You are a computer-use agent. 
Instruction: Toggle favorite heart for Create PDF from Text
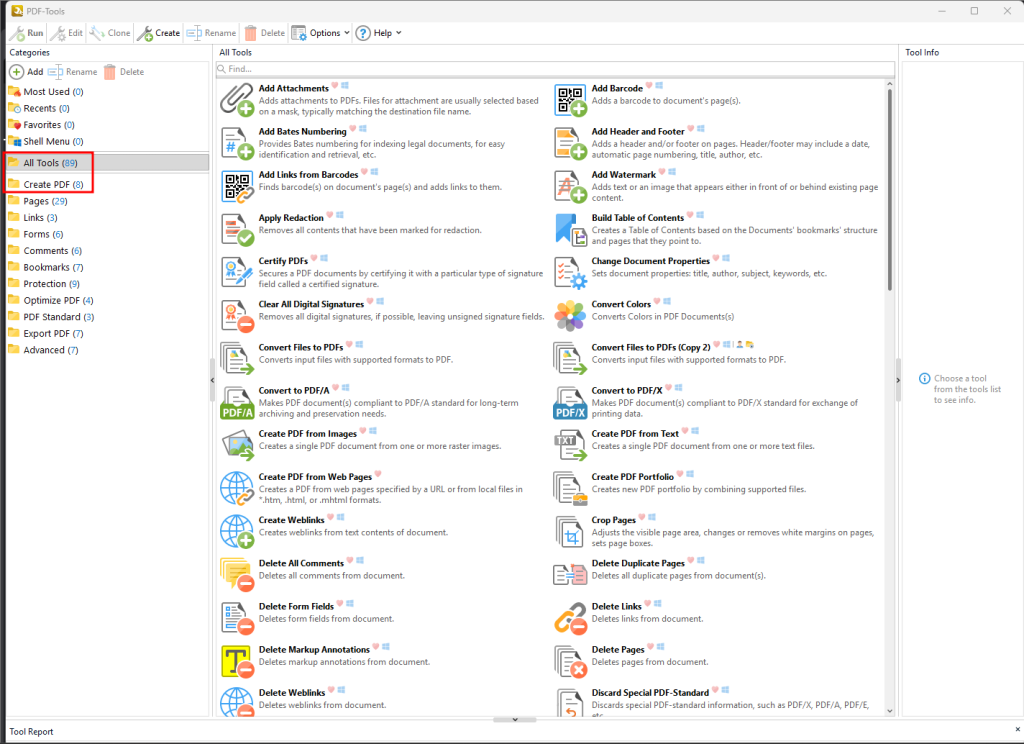tap(685, 431)
